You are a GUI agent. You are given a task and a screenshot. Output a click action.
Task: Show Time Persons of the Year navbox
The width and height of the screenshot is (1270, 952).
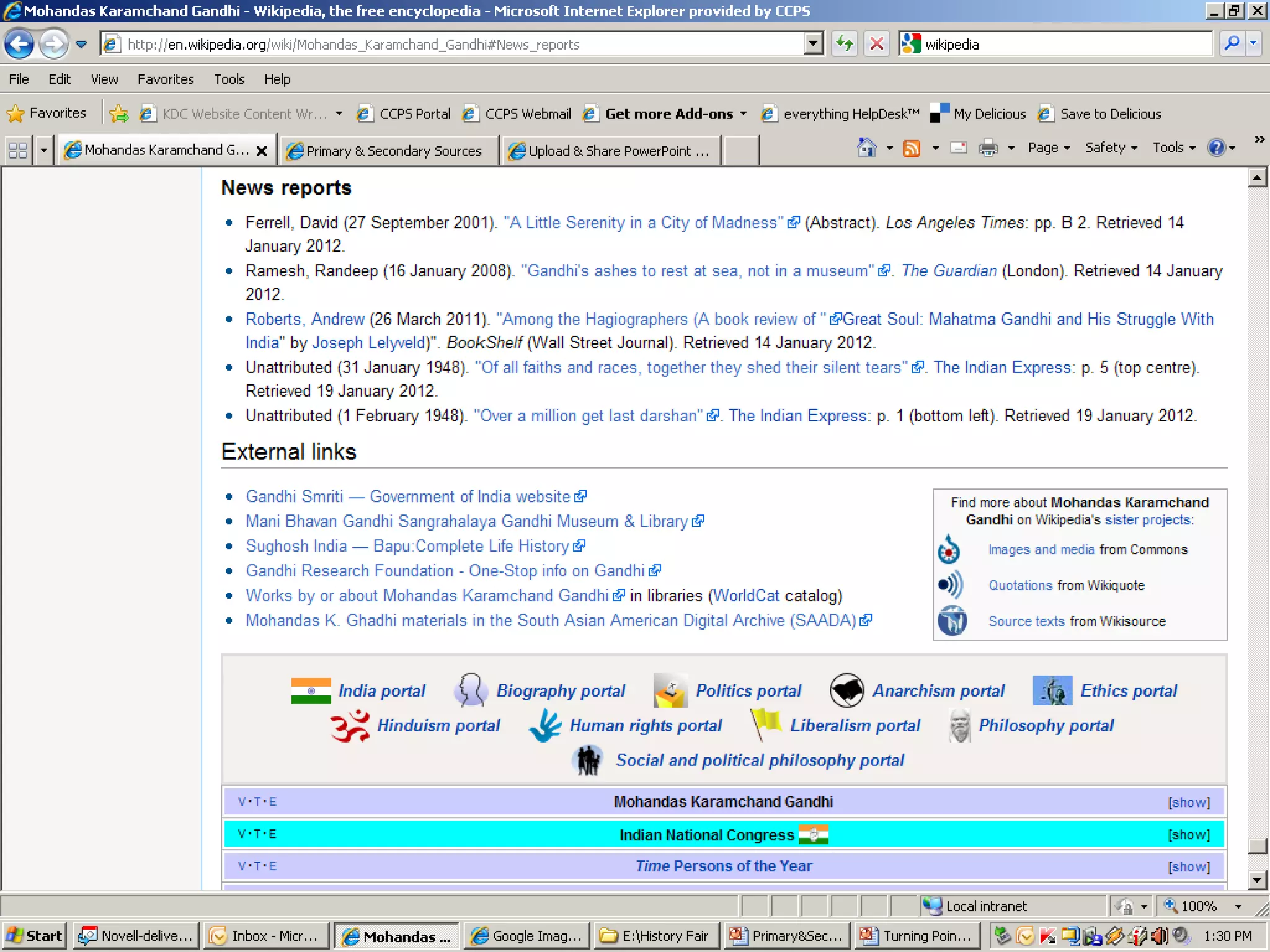point(1188,866)
